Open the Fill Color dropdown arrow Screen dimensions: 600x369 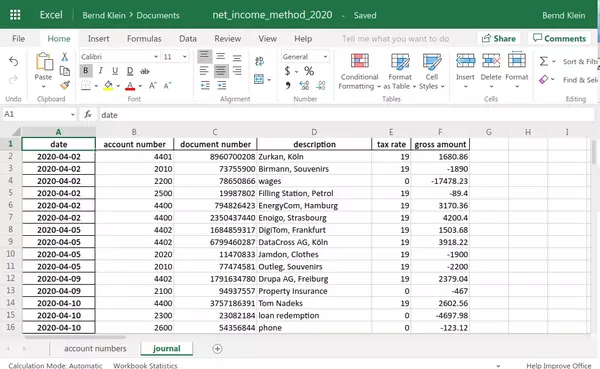pyautogui.click(x=118, y=86)
